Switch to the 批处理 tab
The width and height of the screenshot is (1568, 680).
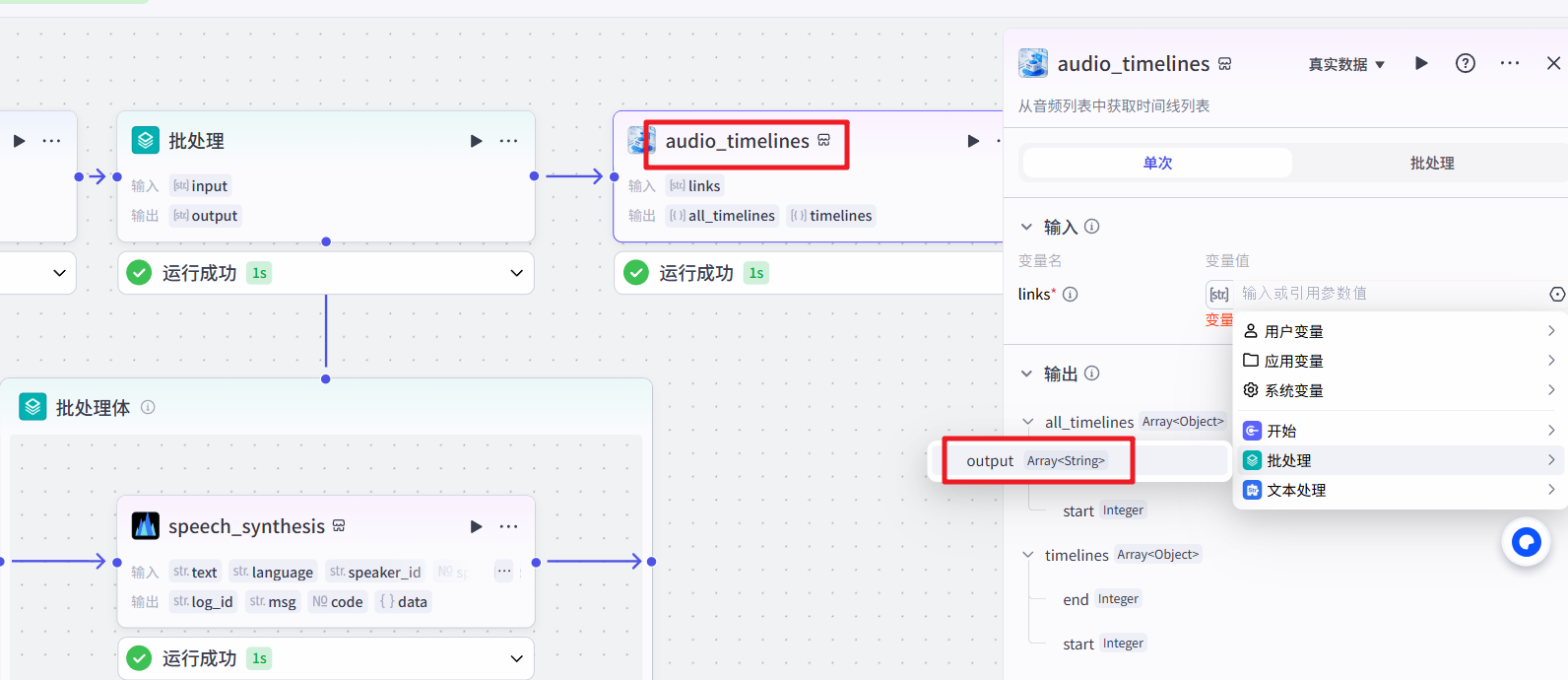click(x=1431, y=163)
